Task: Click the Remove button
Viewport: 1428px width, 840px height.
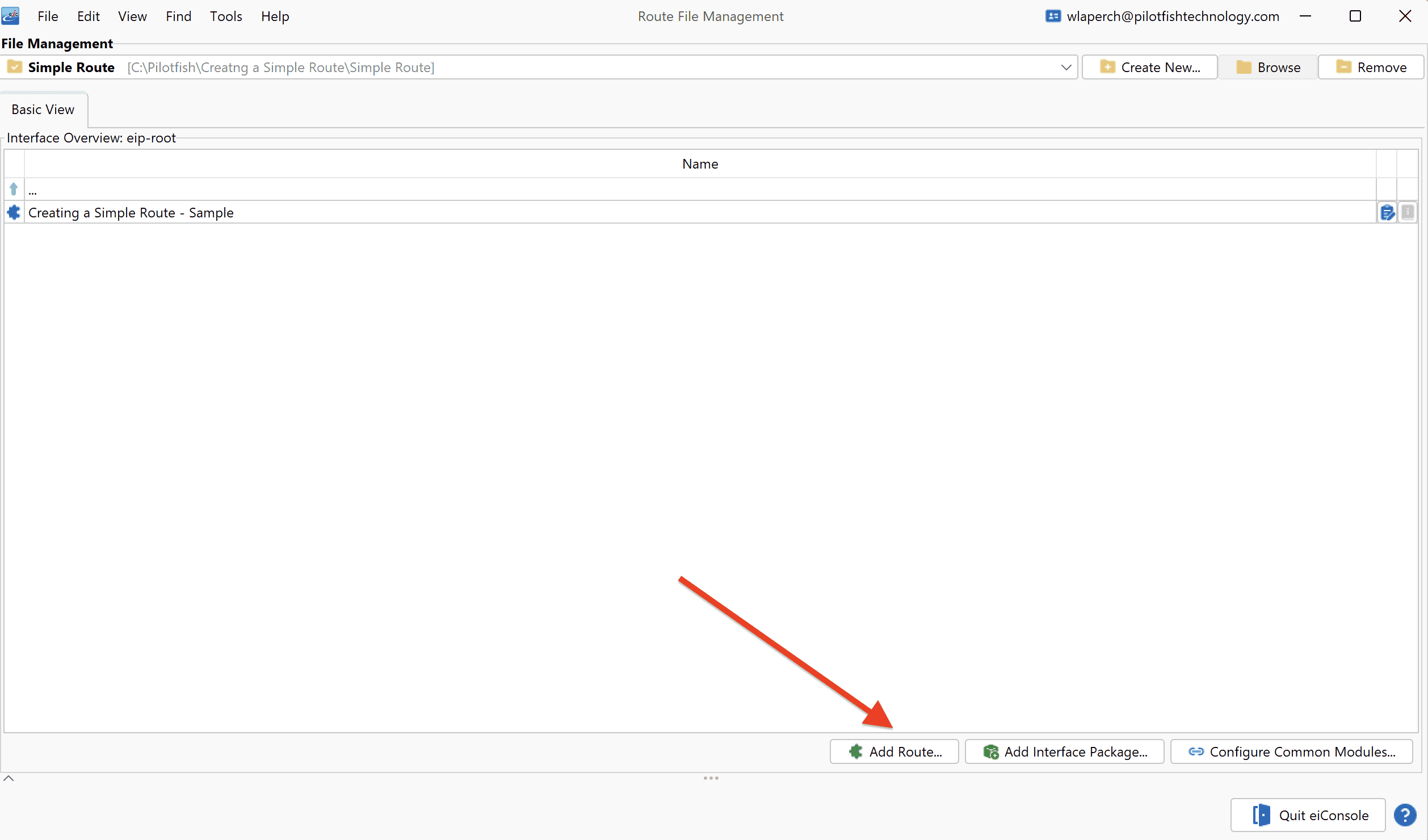Action: pos(1371,68)
